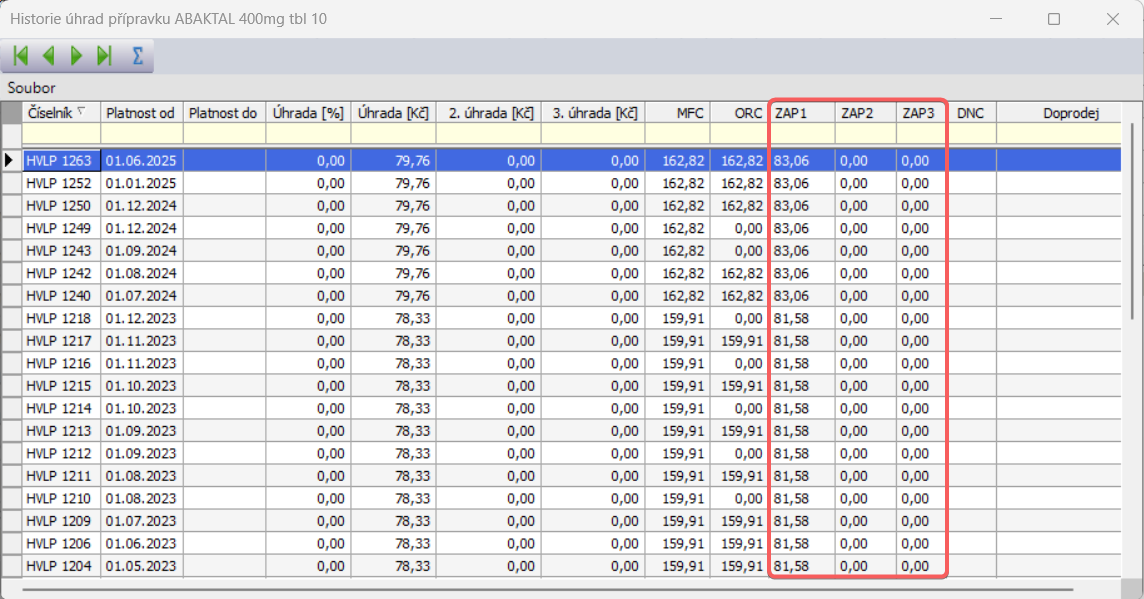Click the MFC column header
The image size is (1144, 599).
tap(678, 112)
